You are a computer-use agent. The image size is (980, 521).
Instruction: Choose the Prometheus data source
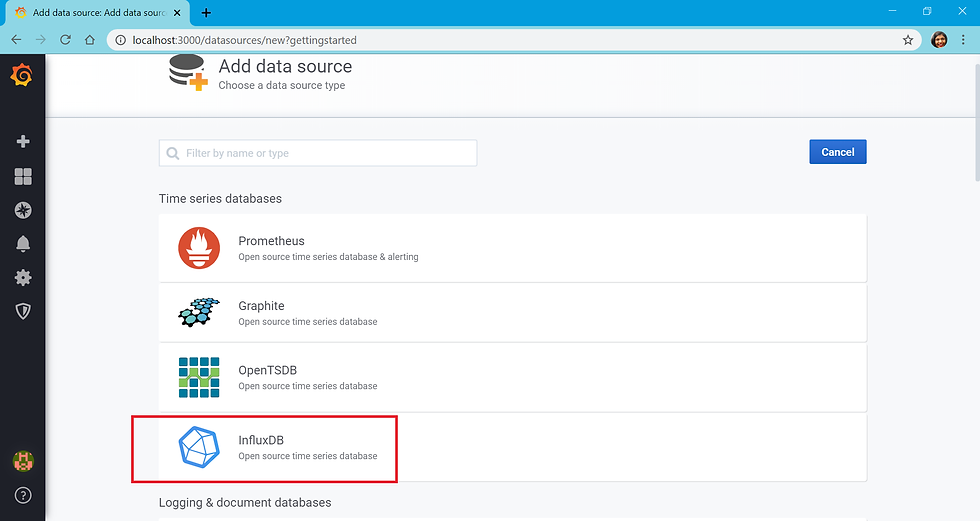click(512, 248)
